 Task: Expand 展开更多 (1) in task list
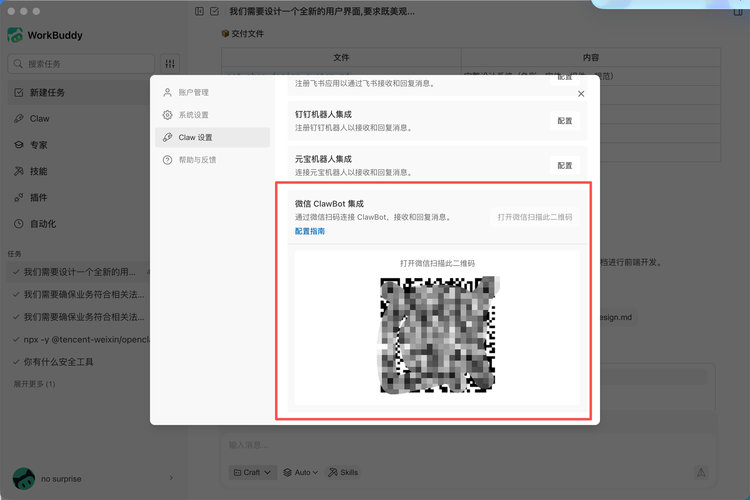(34, 384)
